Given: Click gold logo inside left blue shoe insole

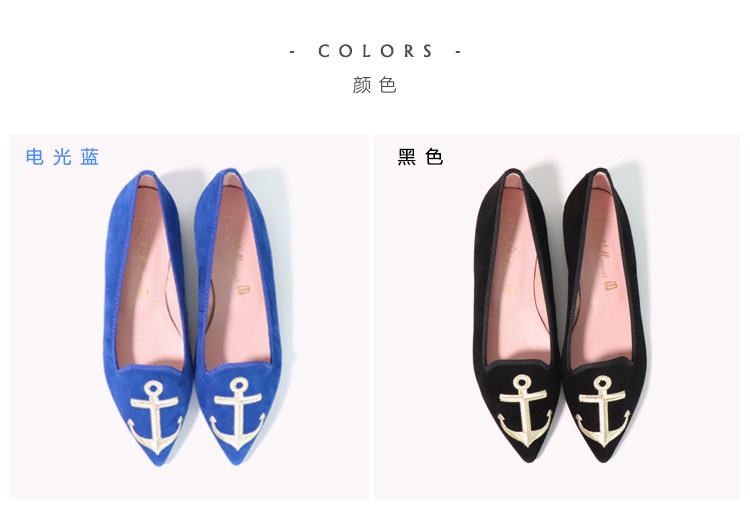Looking at the screenshot, I should click(141, 261).
